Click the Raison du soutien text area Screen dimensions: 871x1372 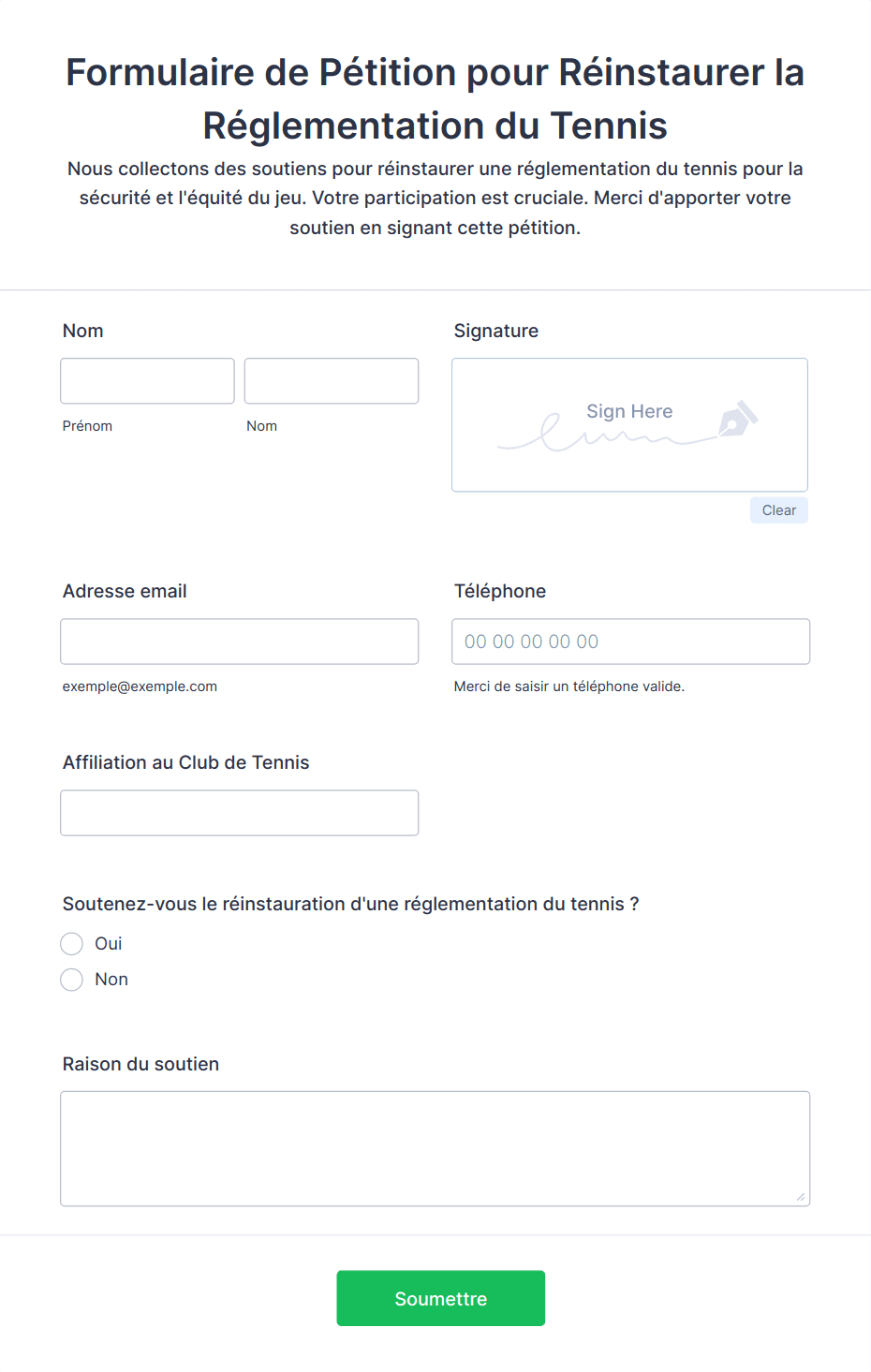coord(435,1148)
